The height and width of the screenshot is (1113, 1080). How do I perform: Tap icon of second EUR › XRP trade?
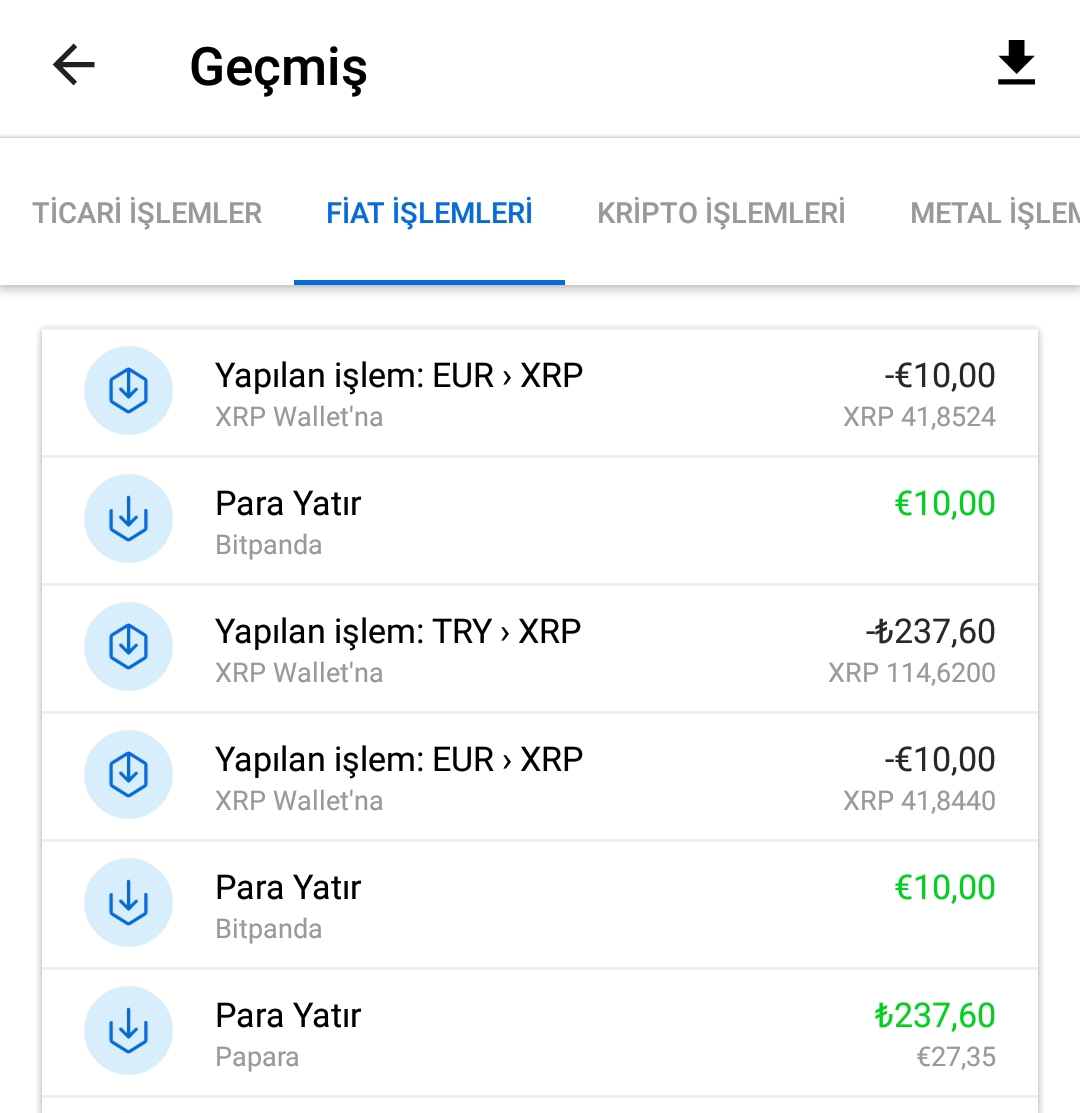pos(128,774)
